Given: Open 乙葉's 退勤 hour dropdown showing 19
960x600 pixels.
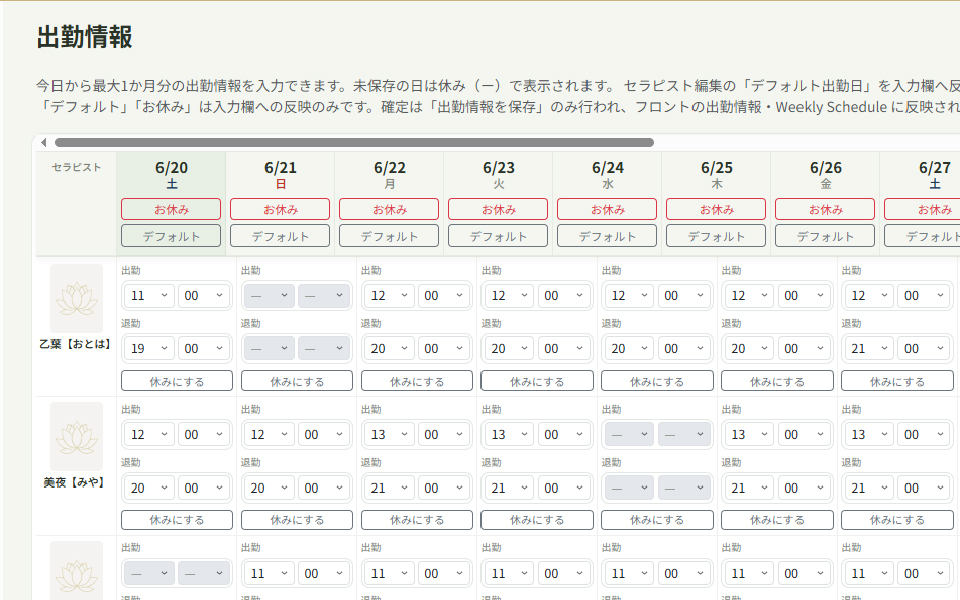Looking at the screenshot, I should 149,348.
